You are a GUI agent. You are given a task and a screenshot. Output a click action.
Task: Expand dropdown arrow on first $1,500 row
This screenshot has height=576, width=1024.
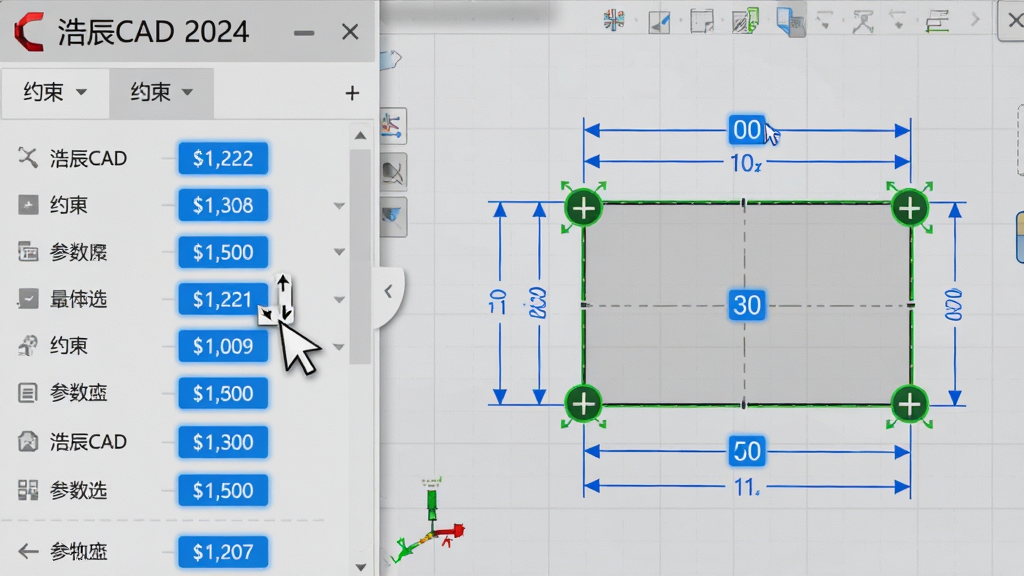pyautogui.click(x=339, y=252)
